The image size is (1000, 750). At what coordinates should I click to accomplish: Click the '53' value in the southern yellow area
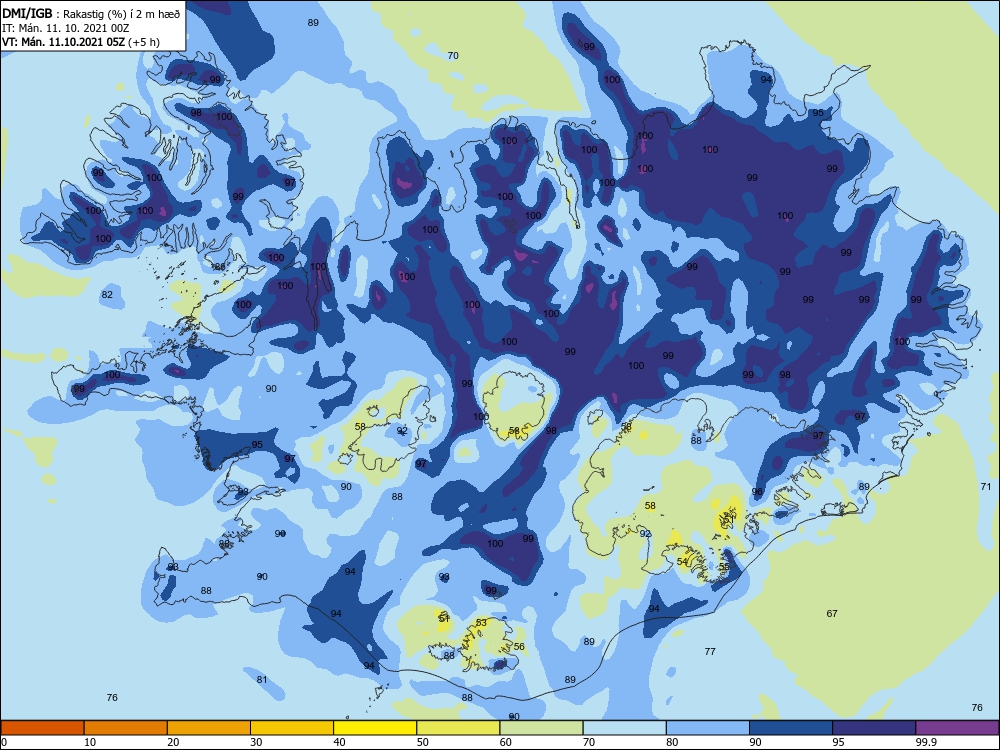pos(481,622)
